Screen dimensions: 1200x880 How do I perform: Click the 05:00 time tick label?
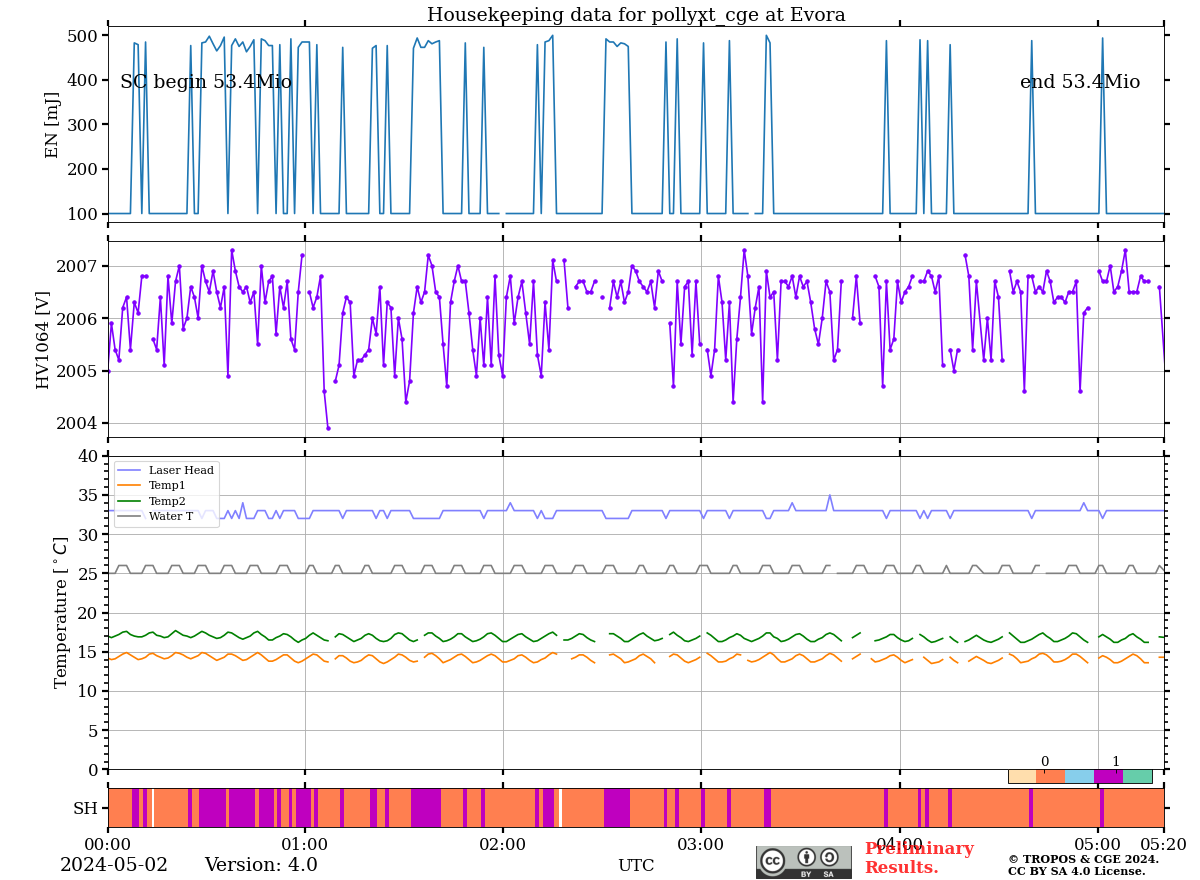click(x=1098, y=845)
